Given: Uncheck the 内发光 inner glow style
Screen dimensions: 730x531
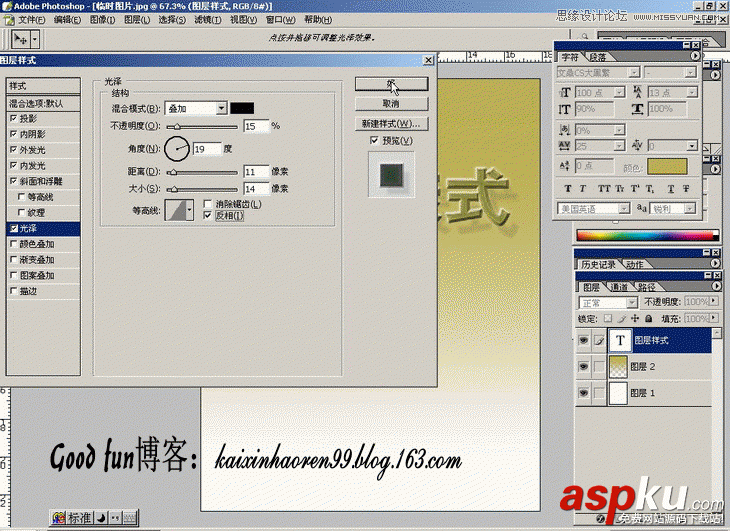Looking at the screenshot, I should 14,165.
